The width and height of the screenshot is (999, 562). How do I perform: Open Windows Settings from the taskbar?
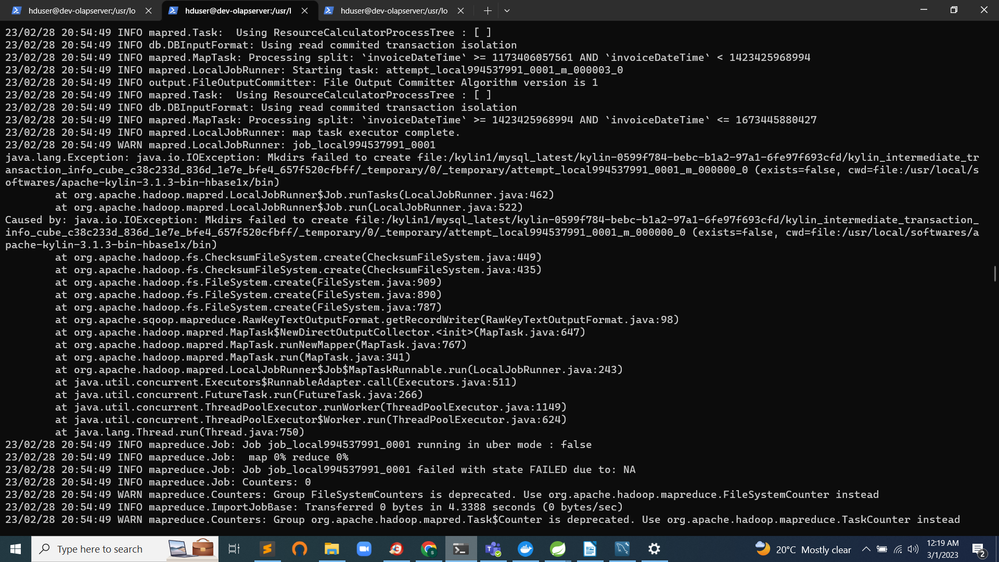(x=654, y=549)
